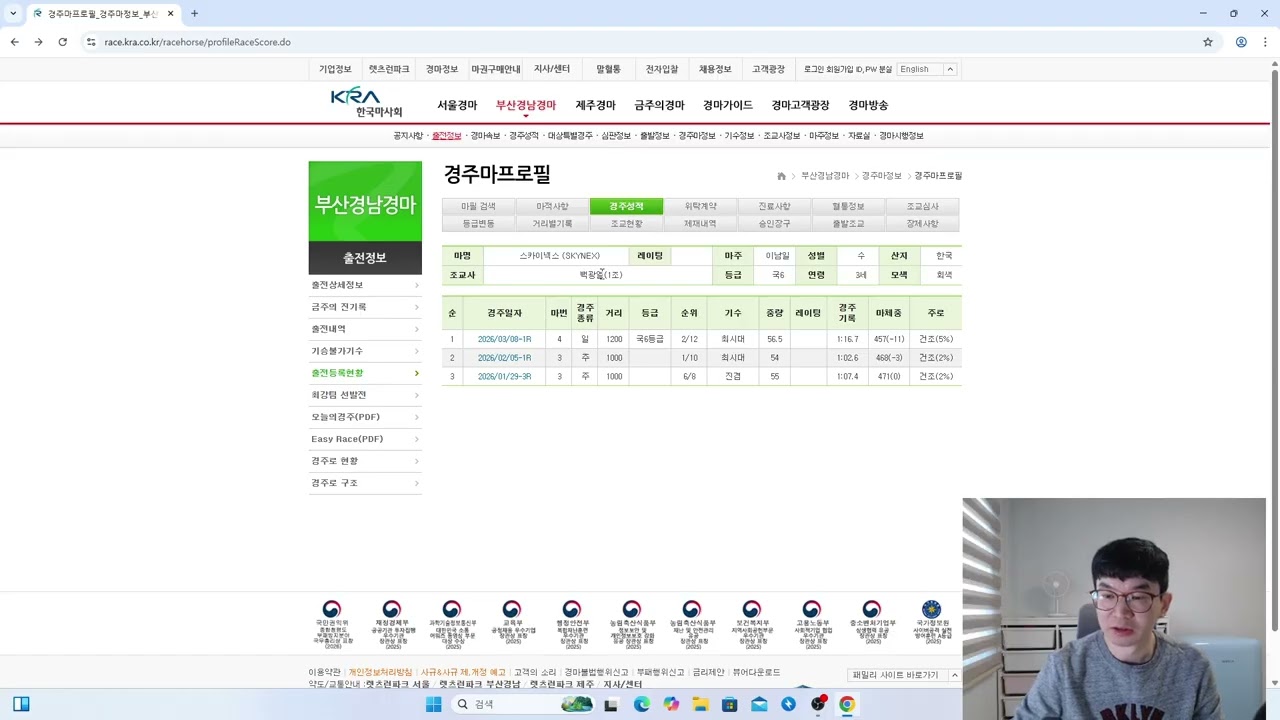
Task: Switch to the 혈통정보 tab
Action: pyautogui.click(x=848, y=206)
